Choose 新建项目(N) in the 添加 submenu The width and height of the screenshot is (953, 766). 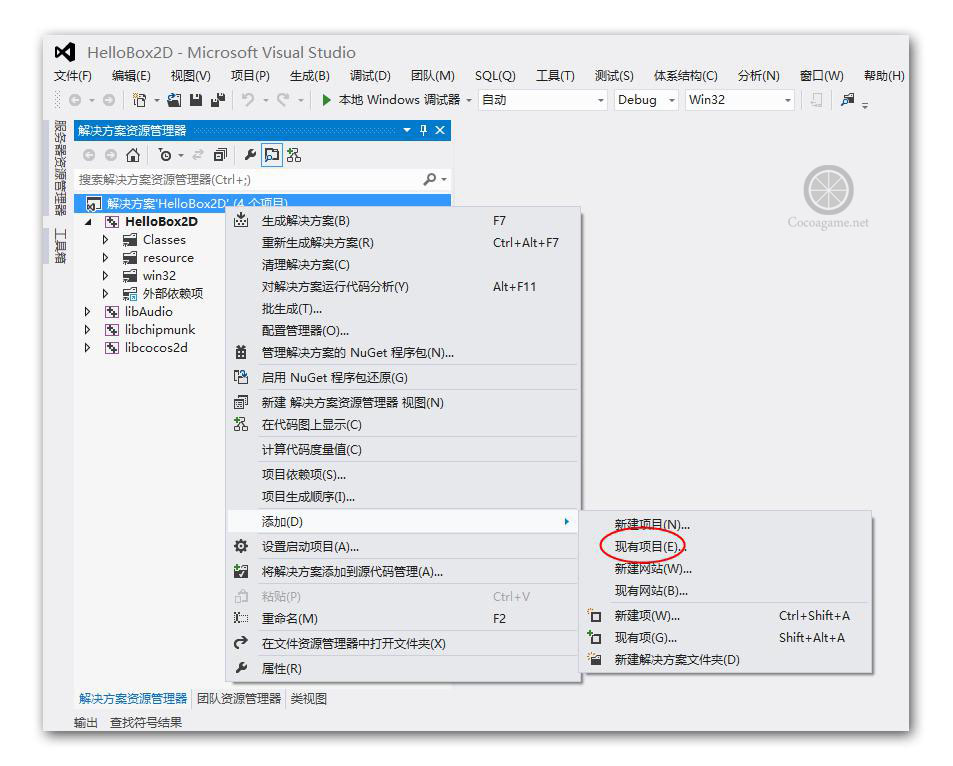[726, 524]
